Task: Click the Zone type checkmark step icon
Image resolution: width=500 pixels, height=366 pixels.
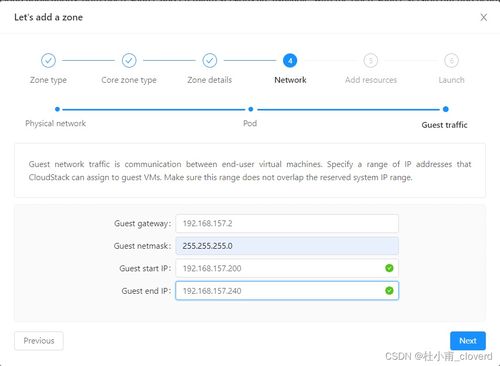Action: 48,61
